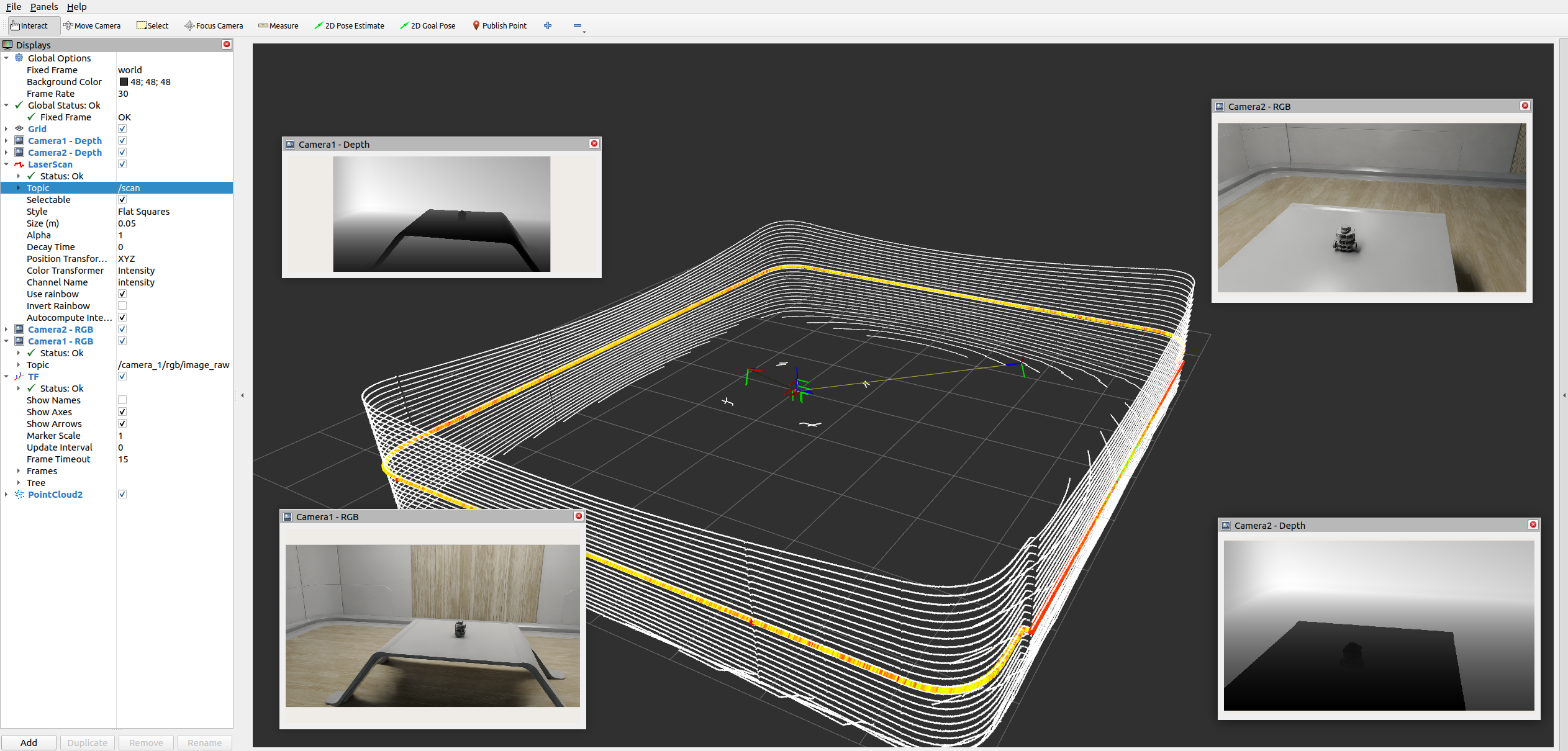The height and width of the screenshot is (751, 1568).
Task: Activate the Publish Point tool
Action: tap(499, 25)
